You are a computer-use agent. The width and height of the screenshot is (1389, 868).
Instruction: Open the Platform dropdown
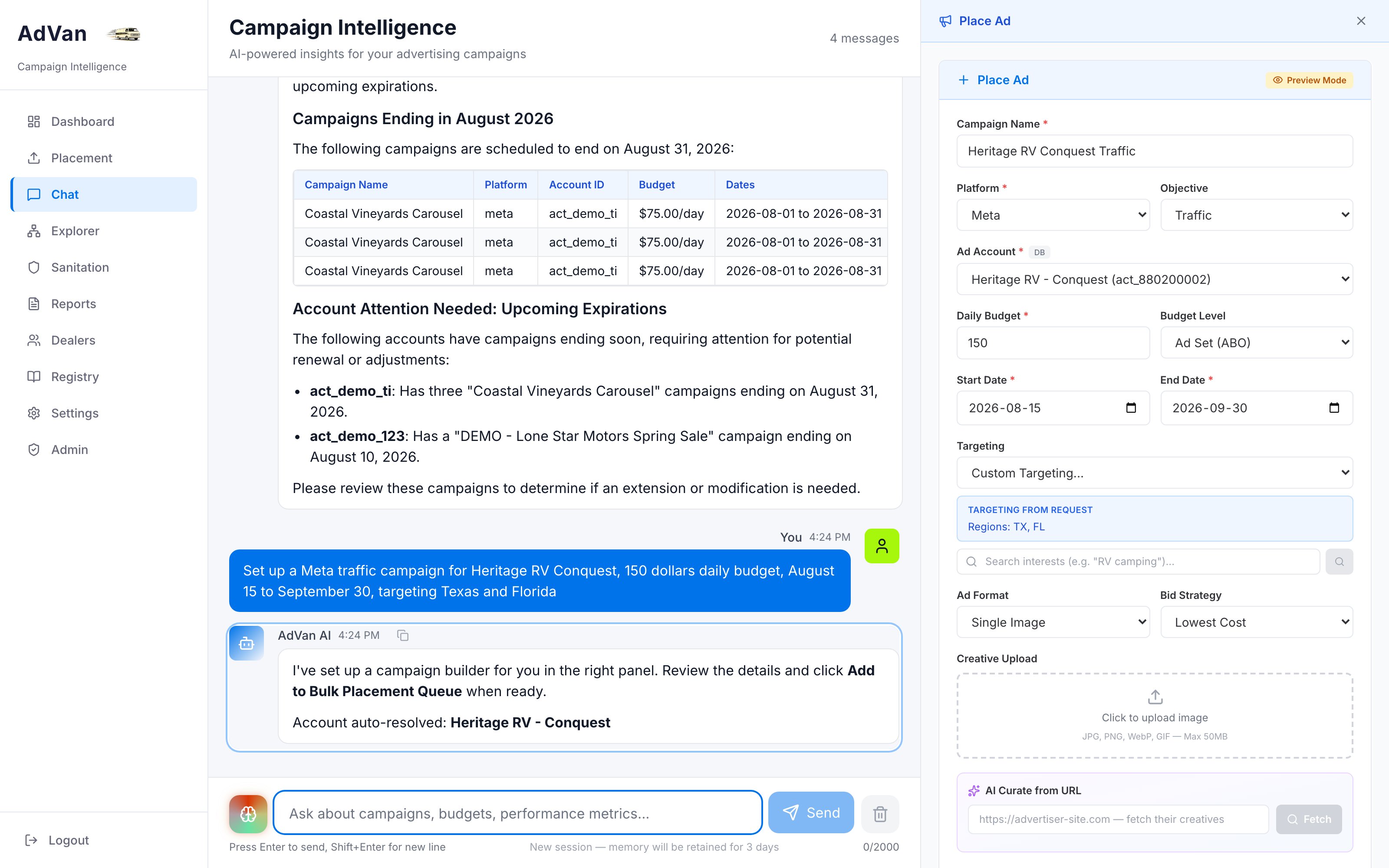(1053, 215)
